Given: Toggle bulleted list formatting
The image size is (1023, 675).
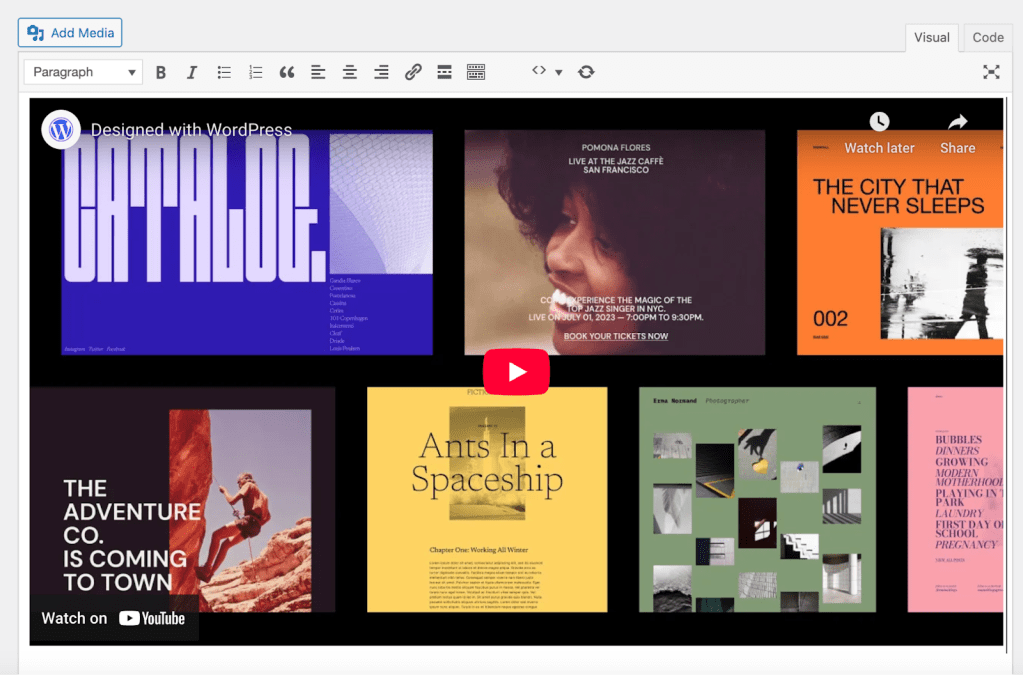Looking at the screenshot, I should click(223, 71).
